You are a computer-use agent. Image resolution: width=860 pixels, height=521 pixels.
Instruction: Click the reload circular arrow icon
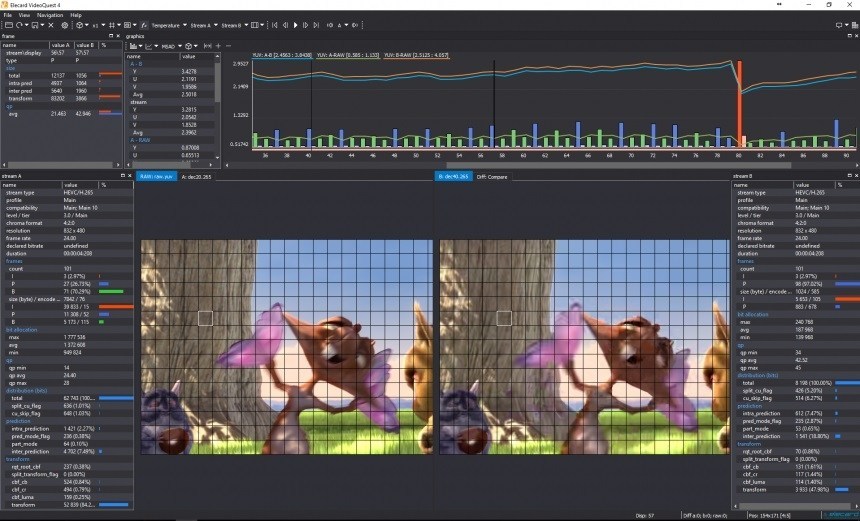tap(19, 25)
